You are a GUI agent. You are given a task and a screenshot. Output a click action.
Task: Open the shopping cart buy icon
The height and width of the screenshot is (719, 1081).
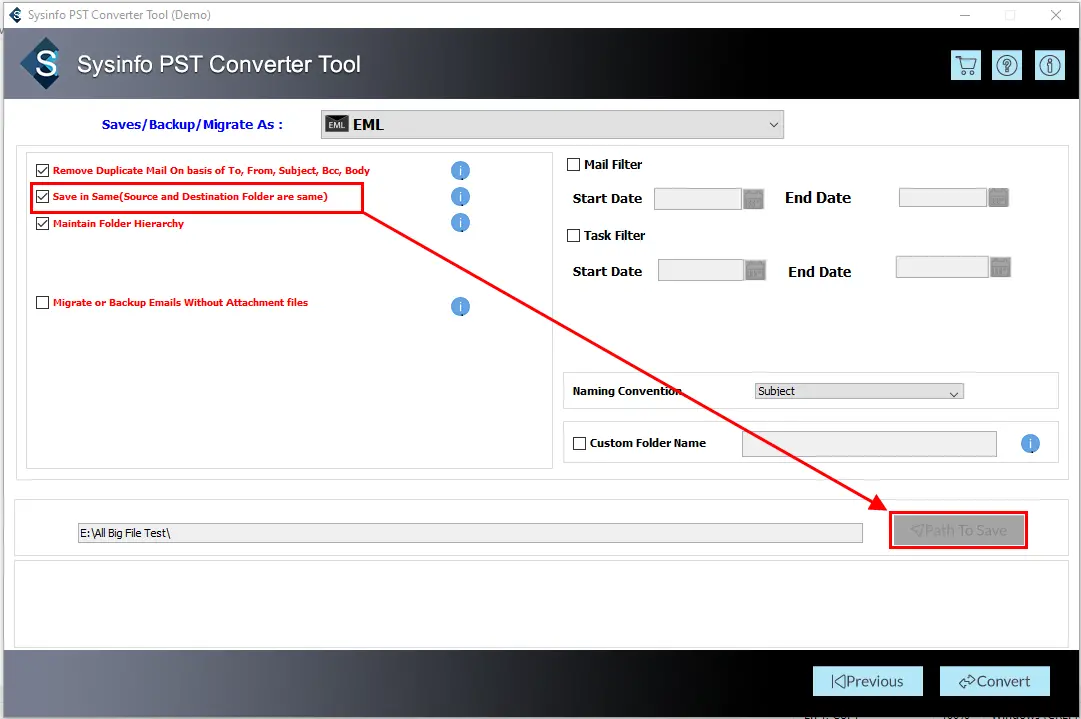click(x=965, y=65)
